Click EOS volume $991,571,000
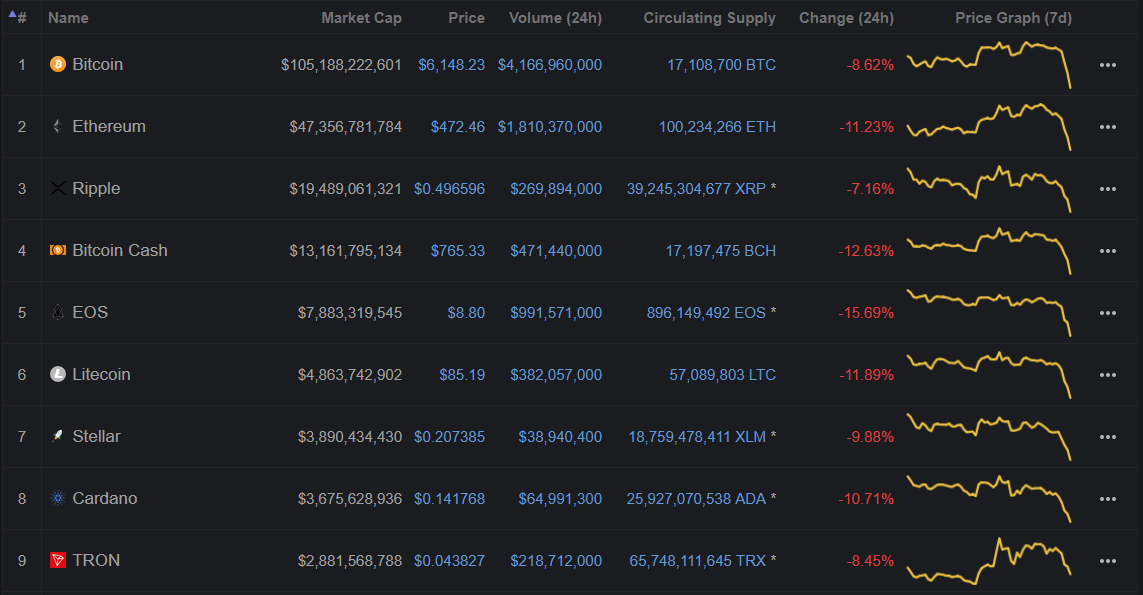The width and height of the screenshot is (1143, 595). click(556, 313)
